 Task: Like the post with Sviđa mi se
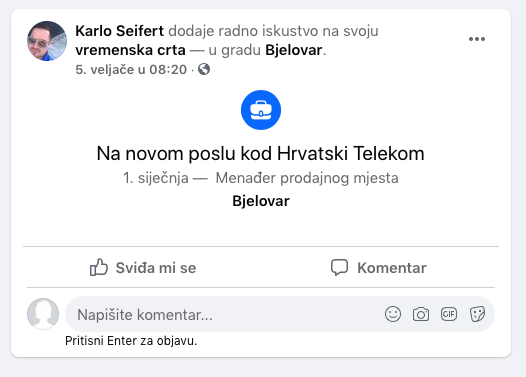tap(143, 267)
